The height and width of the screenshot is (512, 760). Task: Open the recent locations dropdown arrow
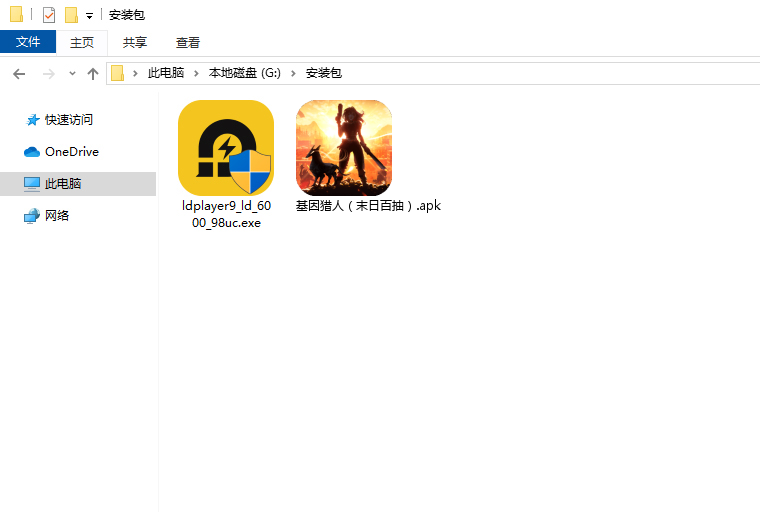(x=72, y=74)
